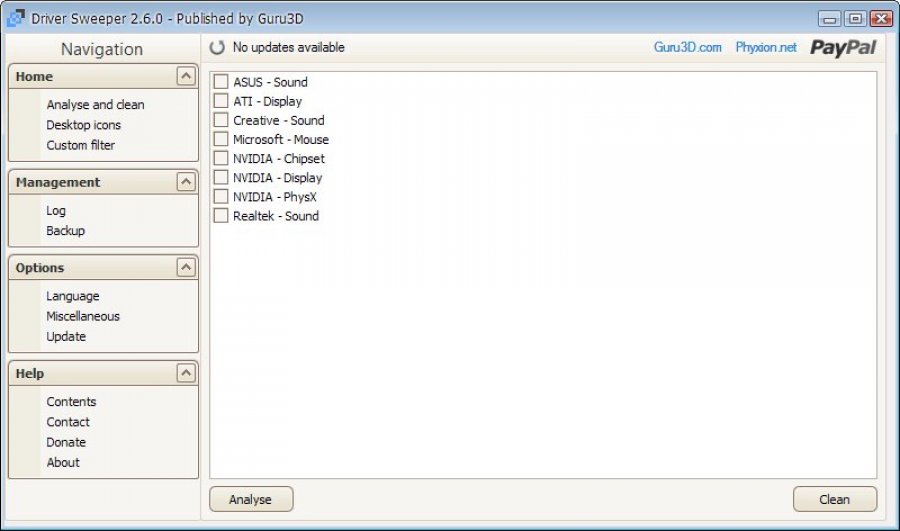Image resolution: width=900 pixels, height=531 pixels.
Task: Visit the Phyxion.net link
Action: (x=766, y=48)
